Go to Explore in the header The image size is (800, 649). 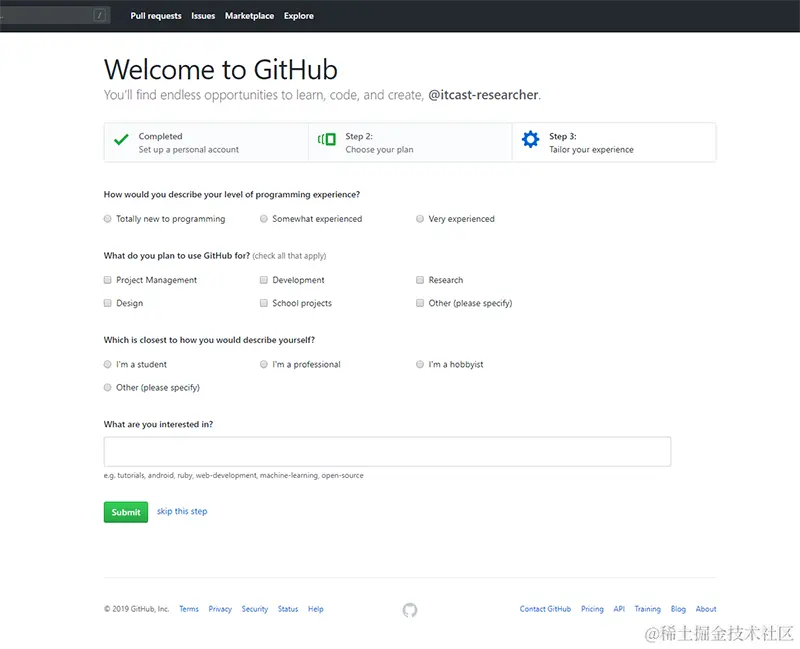click(299, 16)
